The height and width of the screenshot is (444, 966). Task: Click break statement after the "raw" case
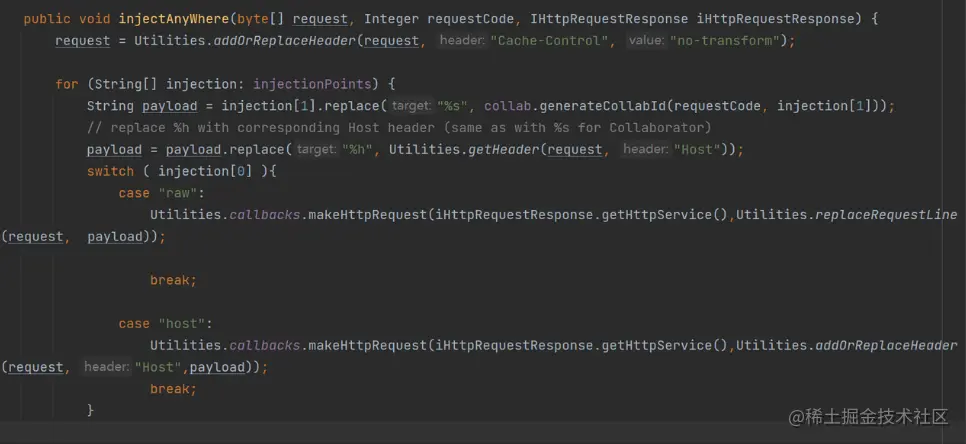[173, 280]
